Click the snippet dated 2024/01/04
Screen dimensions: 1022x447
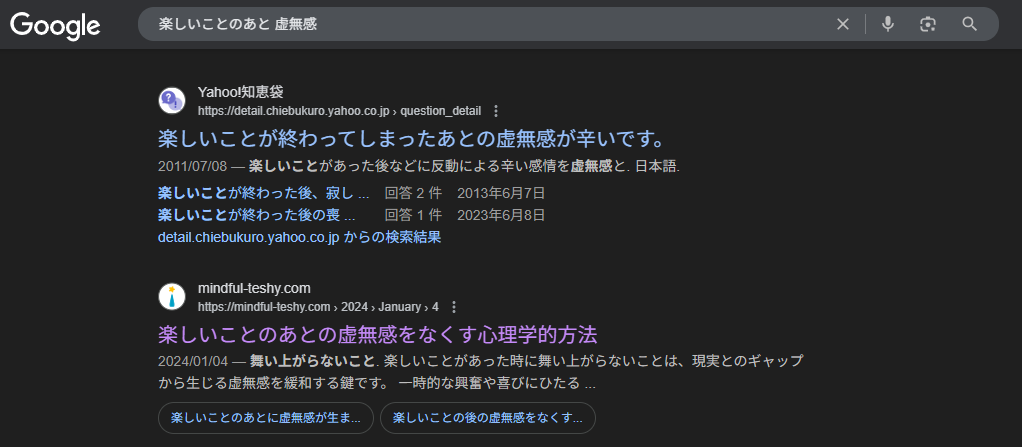pos(480,372)
